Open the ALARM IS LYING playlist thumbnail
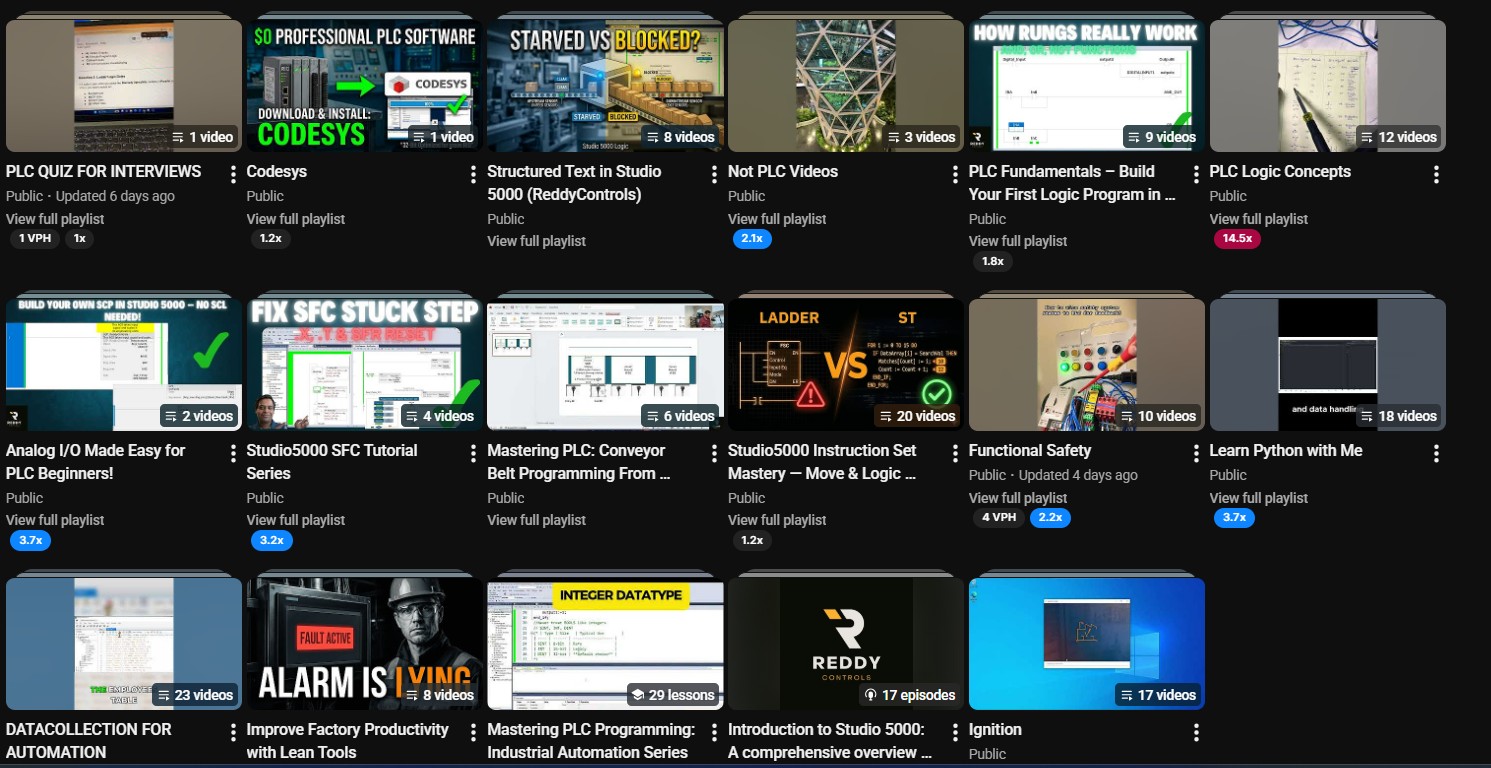Screen dimensions: 1491x768 (365, 643)
